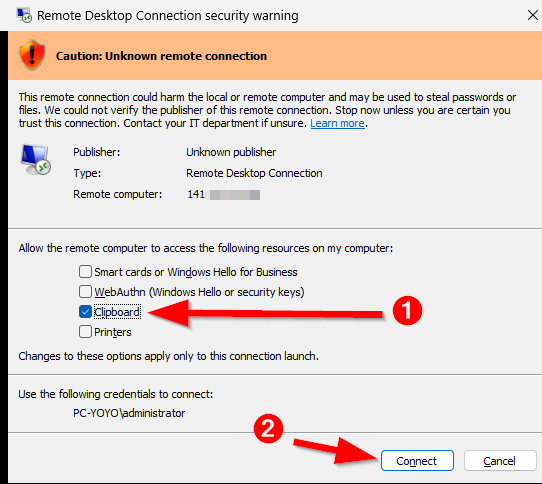Click the Cancel button
Screen dimensions: 542x484
tap(499, 461)
